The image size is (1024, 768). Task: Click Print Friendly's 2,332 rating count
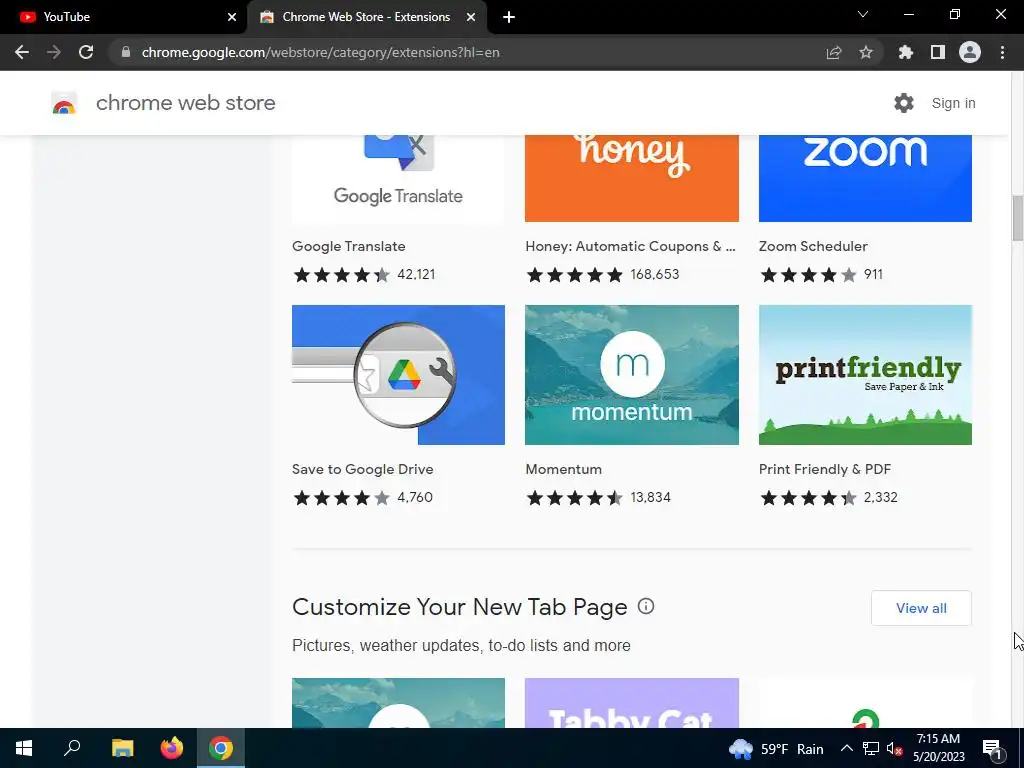click(880, 497)
